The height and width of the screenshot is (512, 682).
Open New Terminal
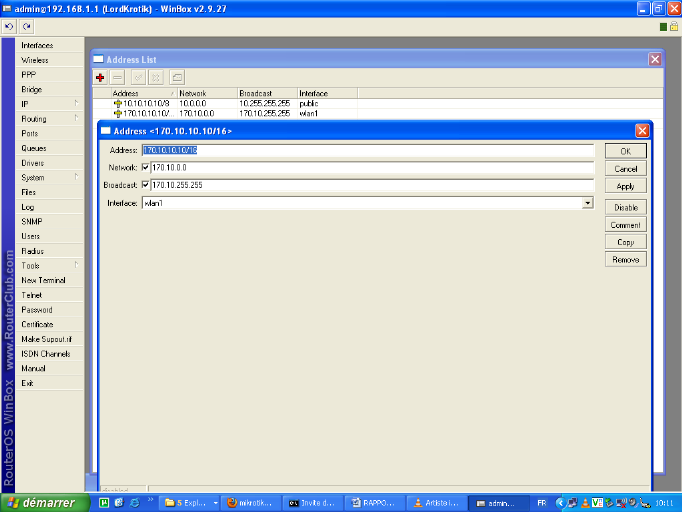tap(50, 280)
